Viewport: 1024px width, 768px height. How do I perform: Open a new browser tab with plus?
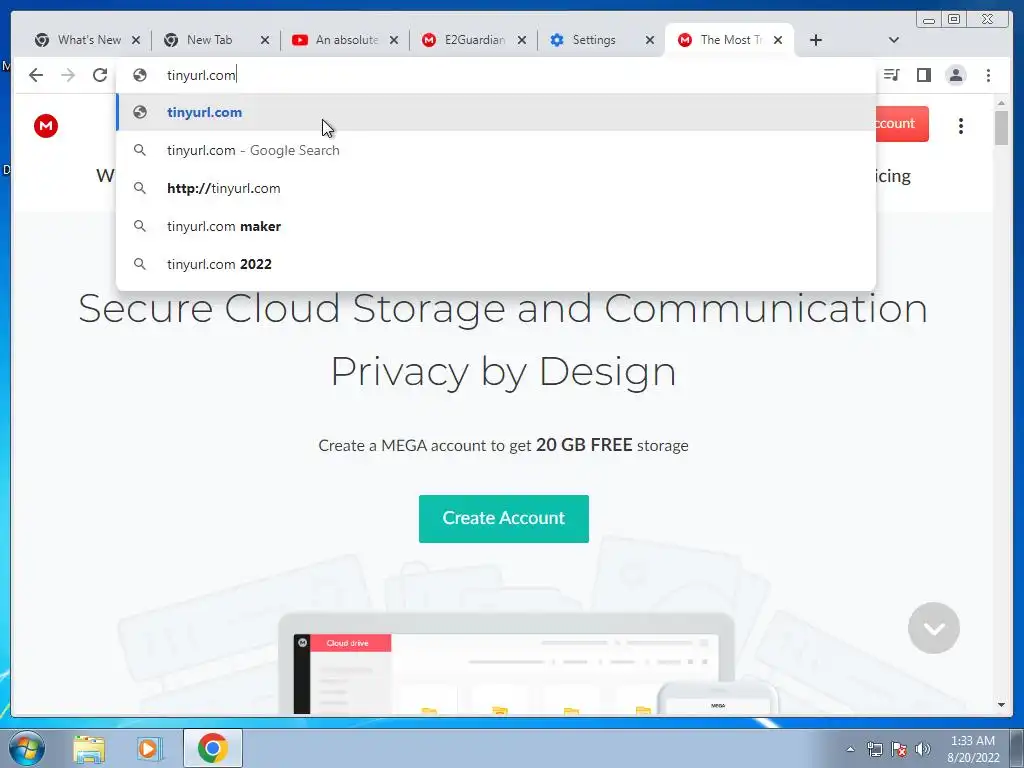point(816,40)
